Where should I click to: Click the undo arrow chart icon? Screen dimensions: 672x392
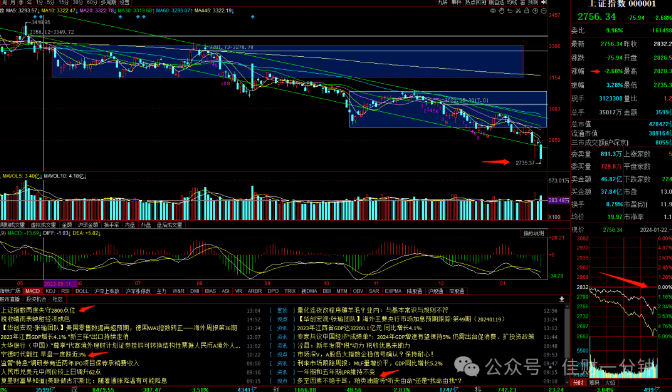coord(510,11)
